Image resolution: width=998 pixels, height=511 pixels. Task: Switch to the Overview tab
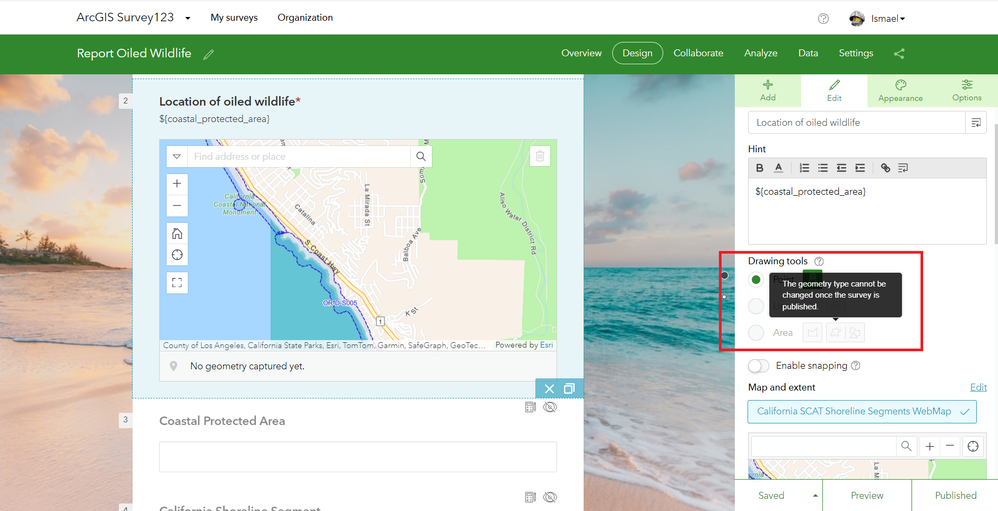coord(581,53)
